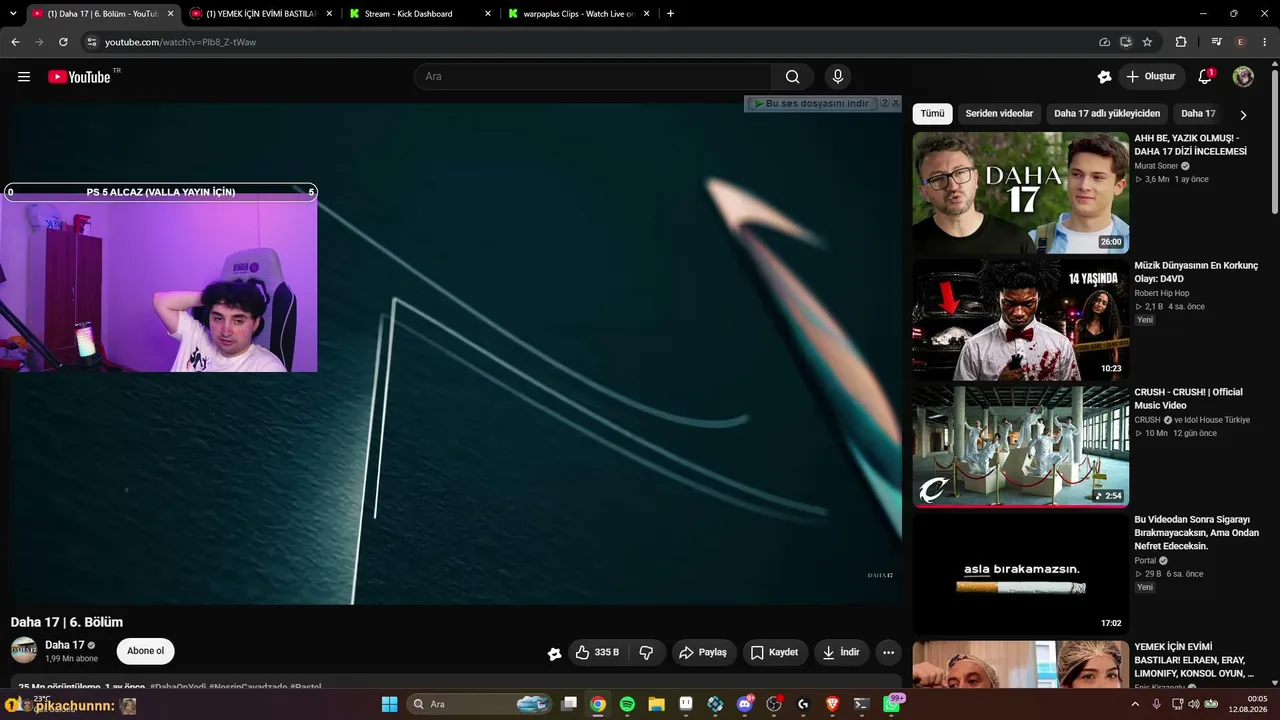Select the Tümü filter chip
Viewport: 1280px width, 720px height.
point(932,114)
